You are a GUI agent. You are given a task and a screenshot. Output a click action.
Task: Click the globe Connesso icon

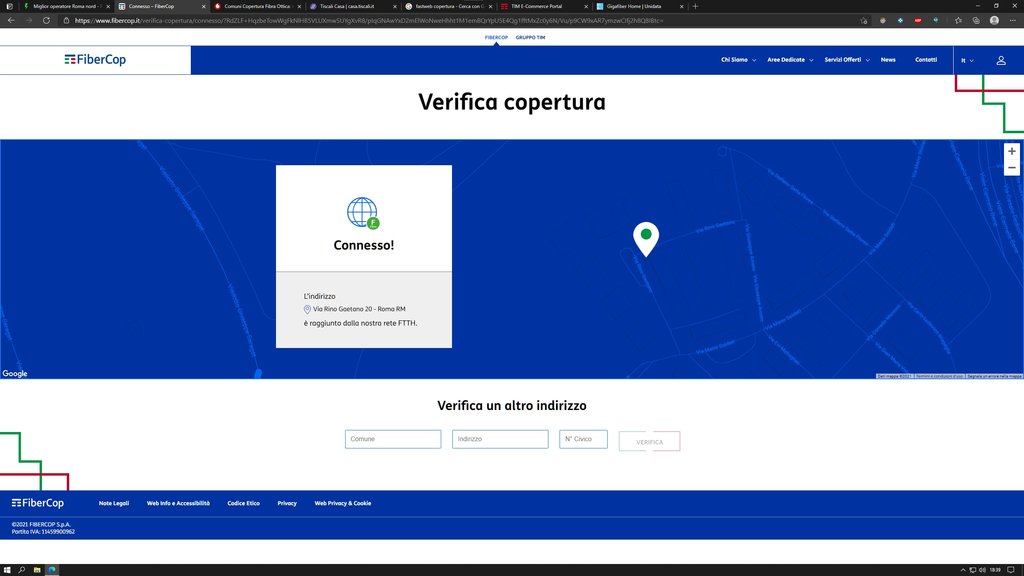pyautogui.click(x=363, y=213)
